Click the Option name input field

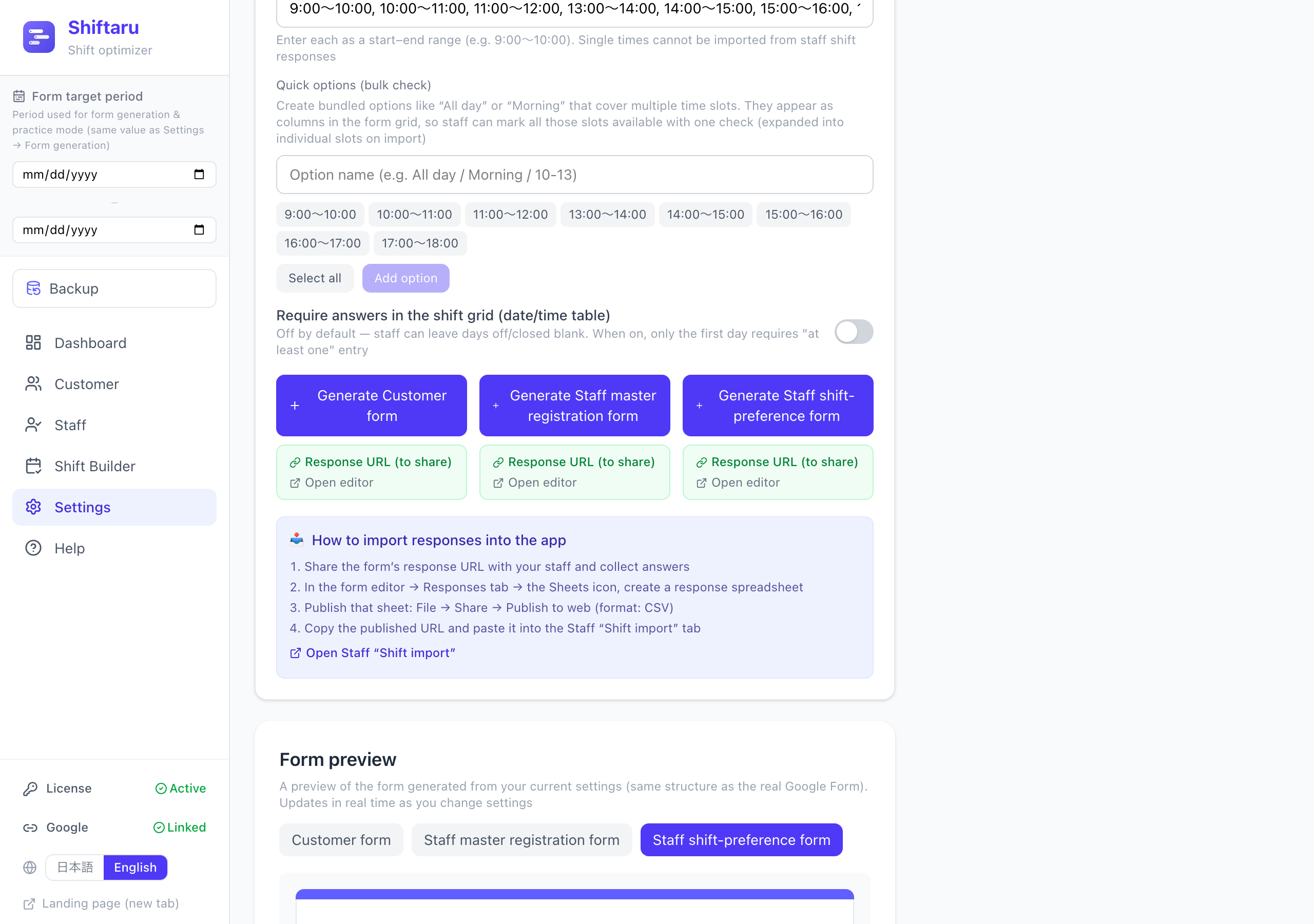click(574, 175)
